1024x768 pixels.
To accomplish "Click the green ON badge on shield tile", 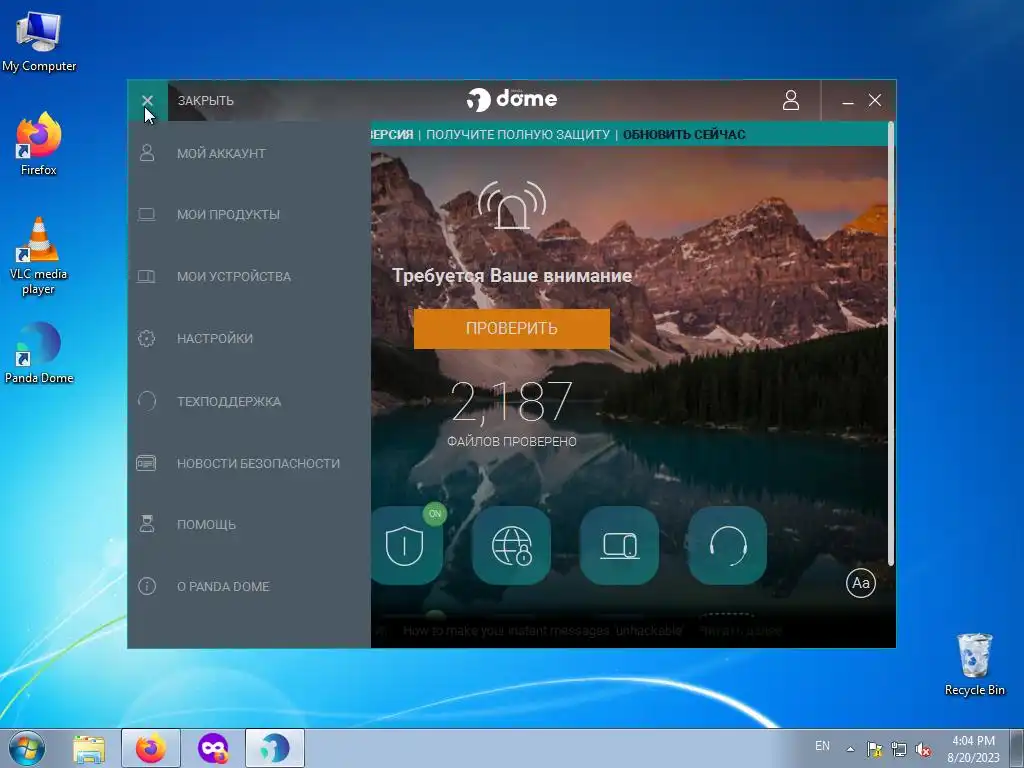I will coord(435,514).
